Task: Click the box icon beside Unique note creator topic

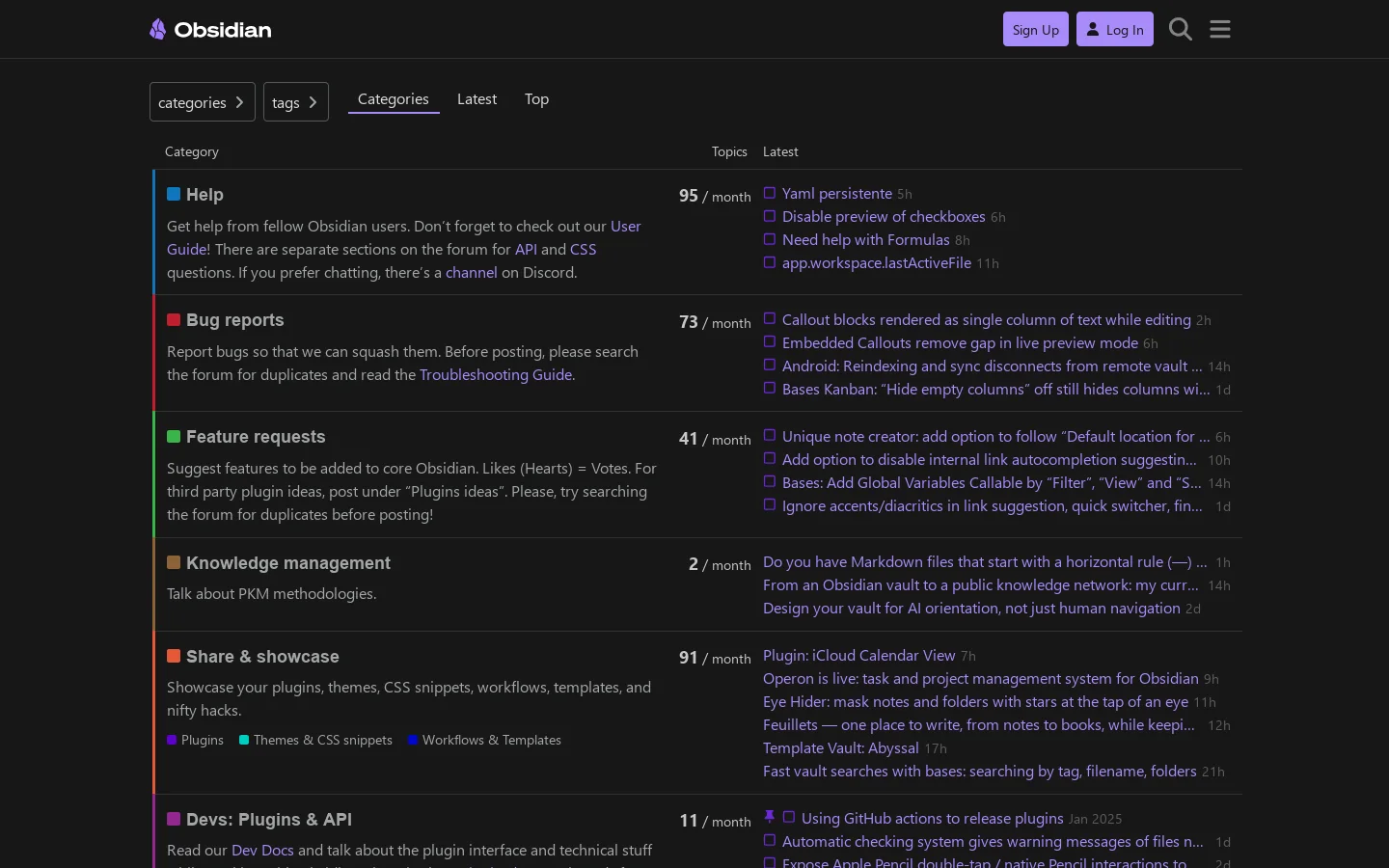Action: pyautogui.click(x=770, y=435)
